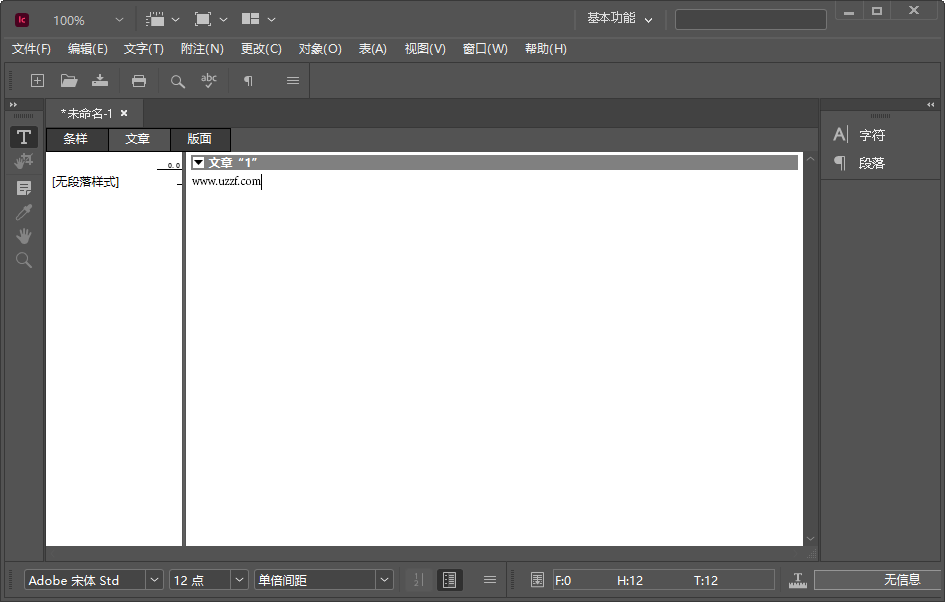Screen dimensions: 945x602
Task: Open the 基本功能 workspace switcher
Action: tap(617, 18)
